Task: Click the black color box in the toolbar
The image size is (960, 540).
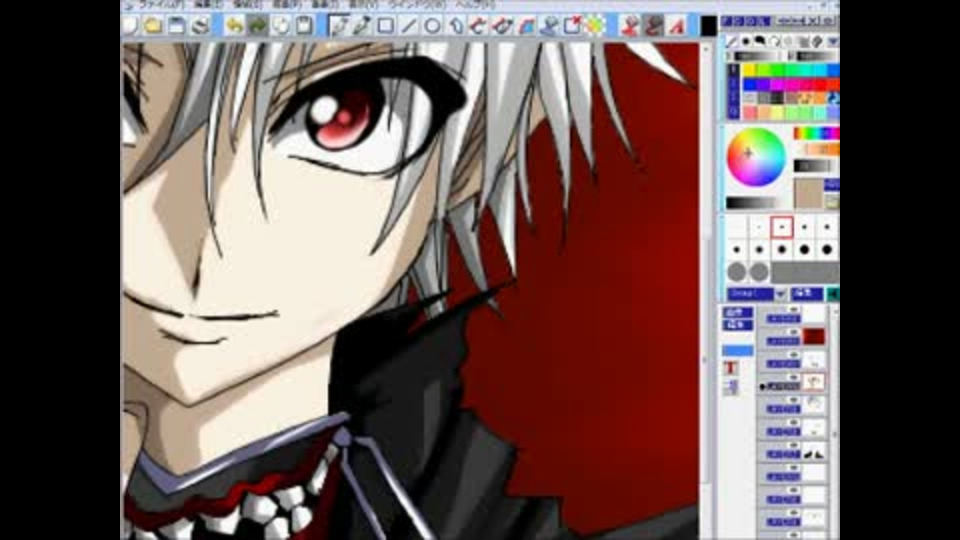Action: pyautogui.click(x=708, y=26)
